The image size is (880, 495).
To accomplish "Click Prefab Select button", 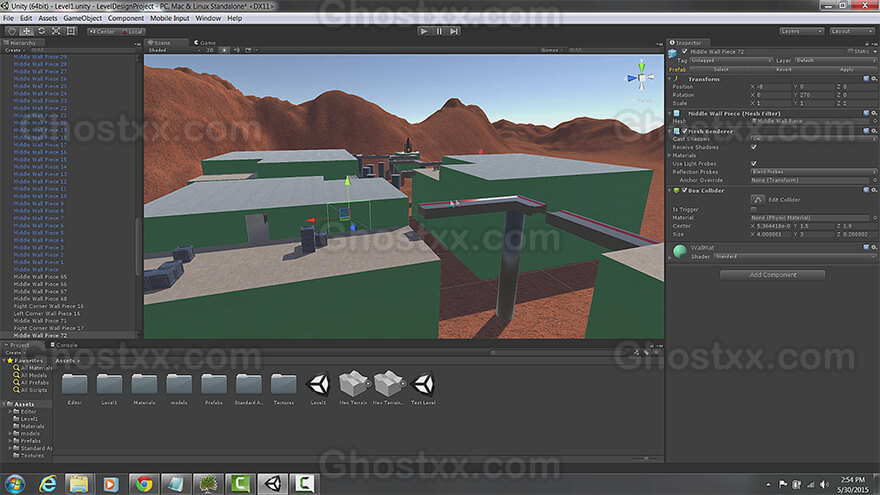I will point(721,70).
